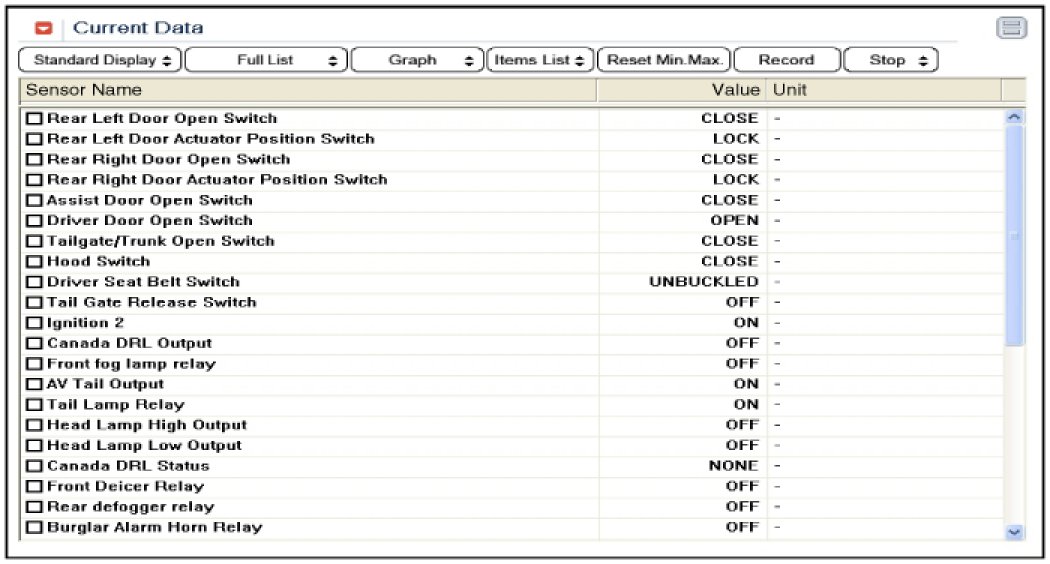Check the Tail Lamp Relay box

(x=34, y=405)
